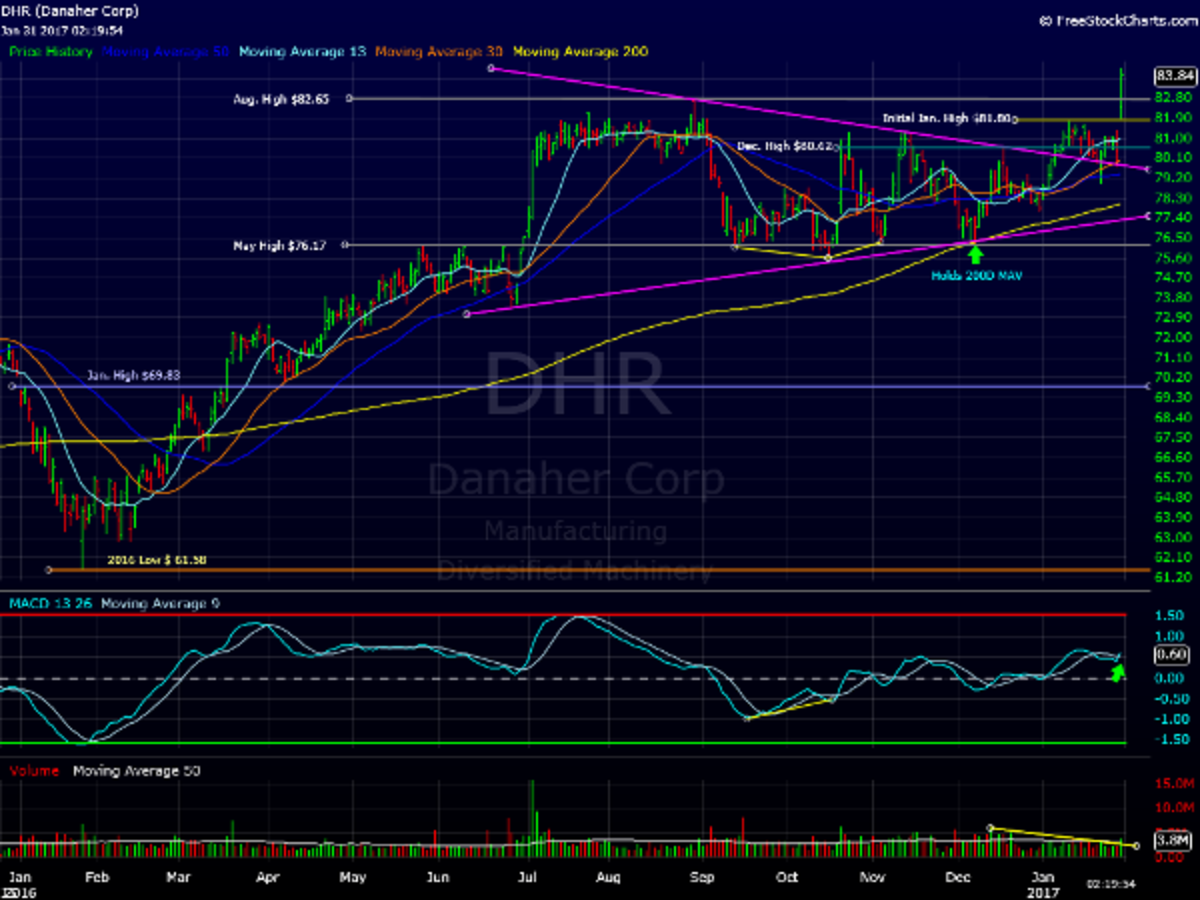
Task: Click the 2016 Low $ 61.58 annotation label
Action: point(156,560)
